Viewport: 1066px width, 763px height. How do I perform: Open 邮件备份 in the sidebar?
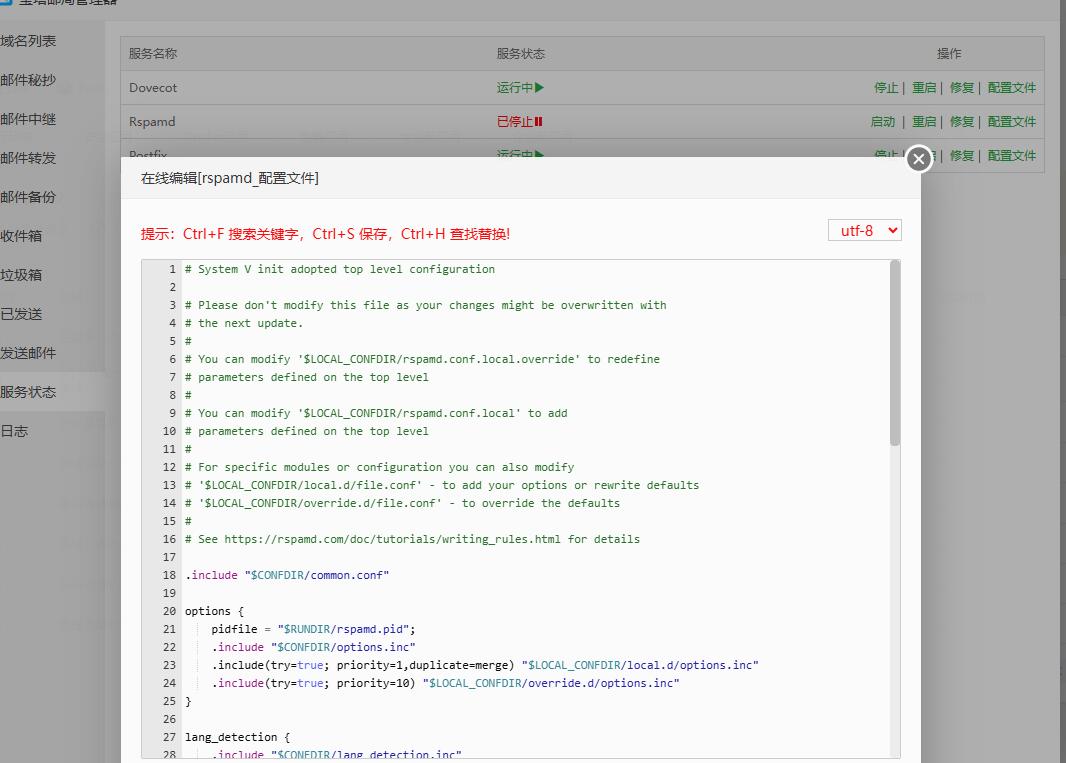tap(29, 197)
